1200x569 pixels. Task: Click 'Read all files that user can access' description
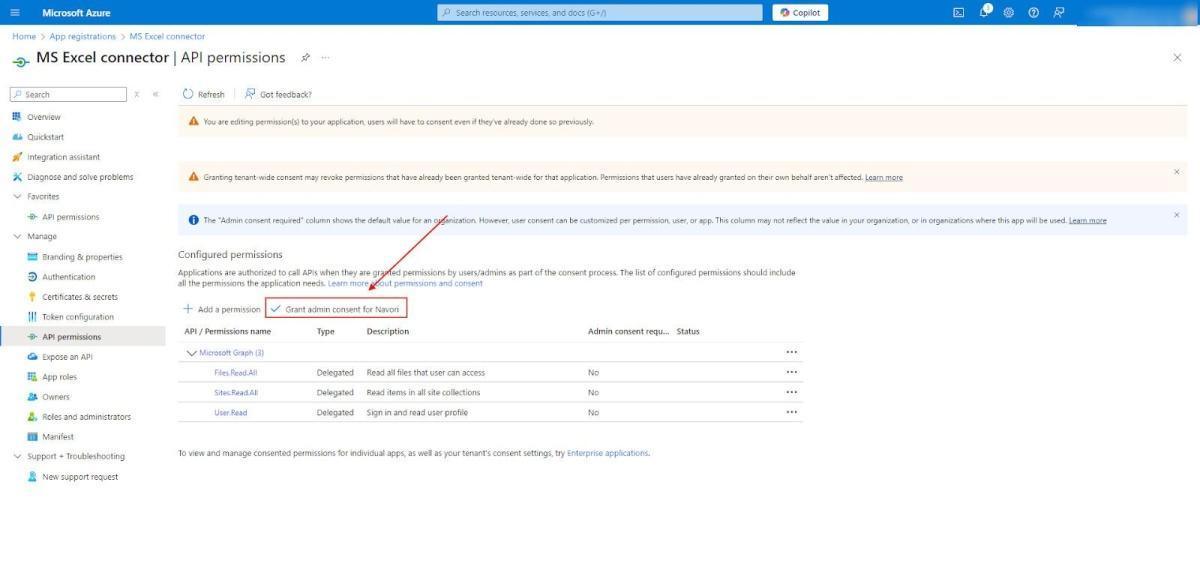click(426, 372)
